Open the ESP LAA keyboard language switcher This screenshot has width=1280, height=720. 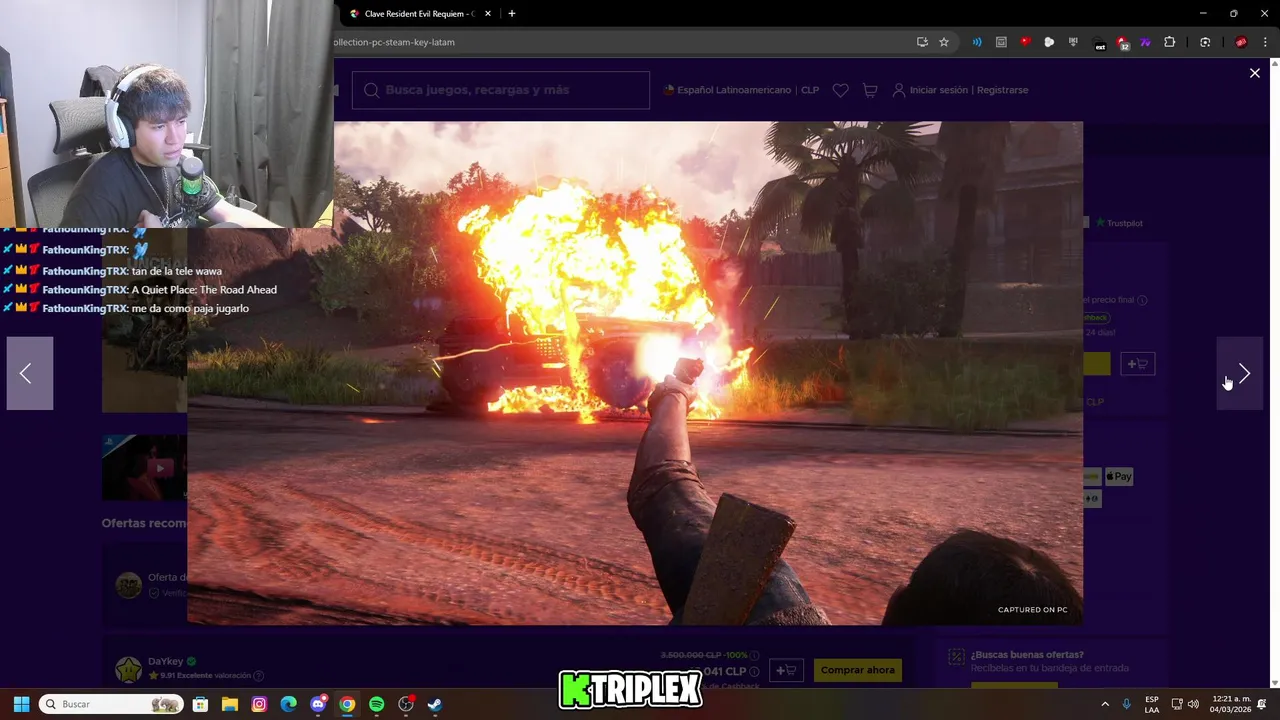[1152, 704]
